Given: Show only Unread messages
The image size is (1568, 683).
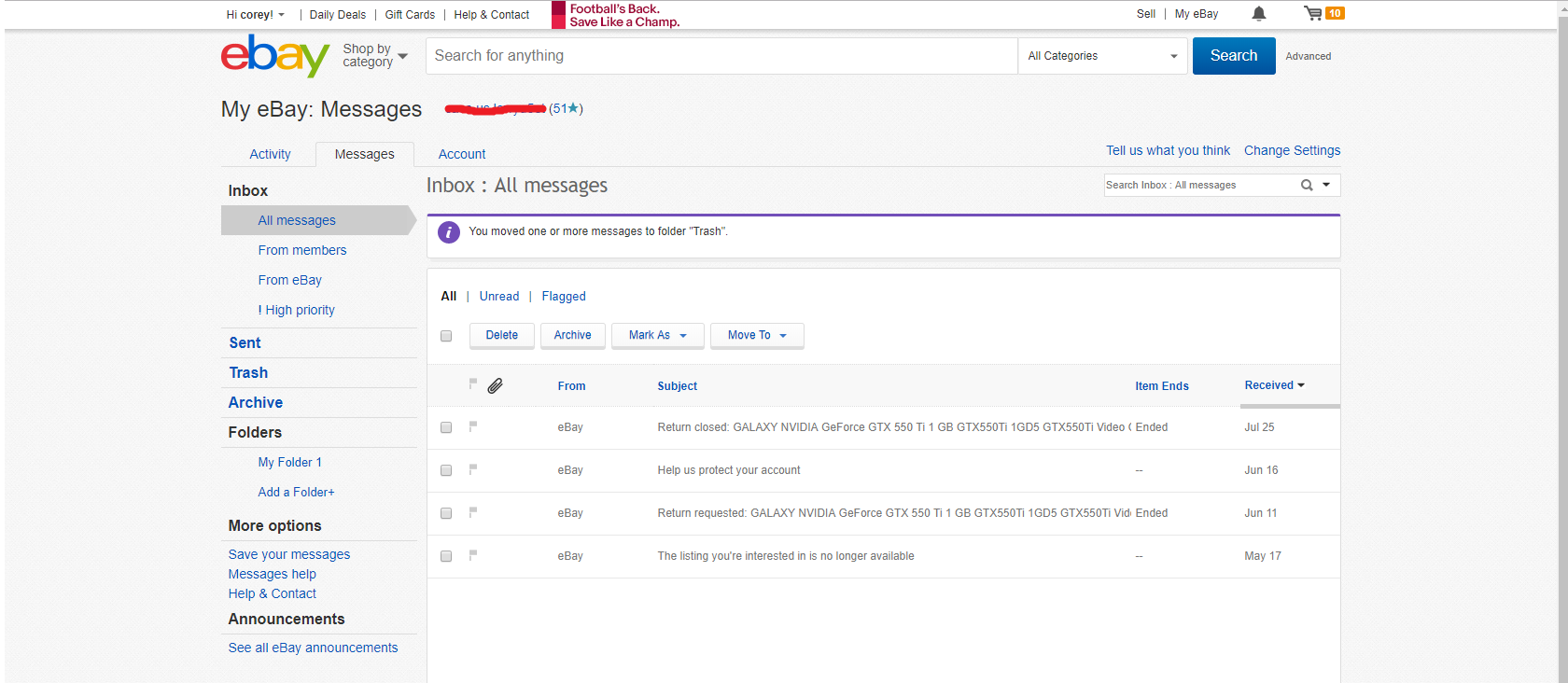Looking at the screenshot, I should (499, 296).
